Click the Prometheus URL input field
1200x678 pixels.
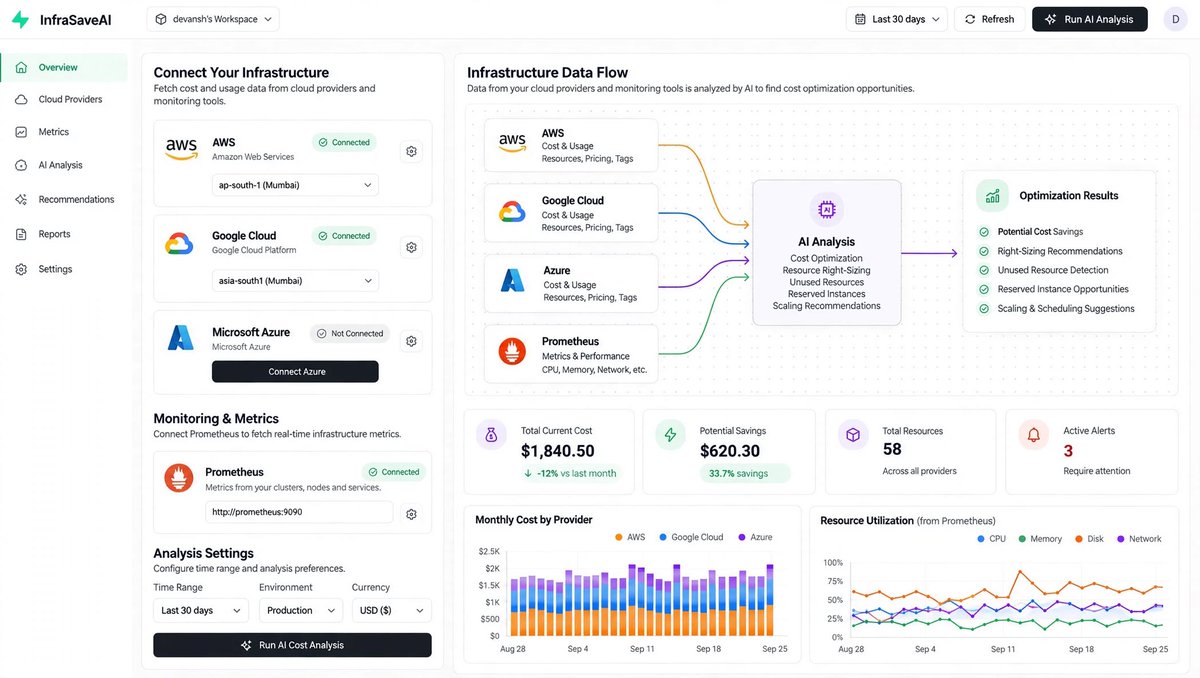tap(299, 512)
